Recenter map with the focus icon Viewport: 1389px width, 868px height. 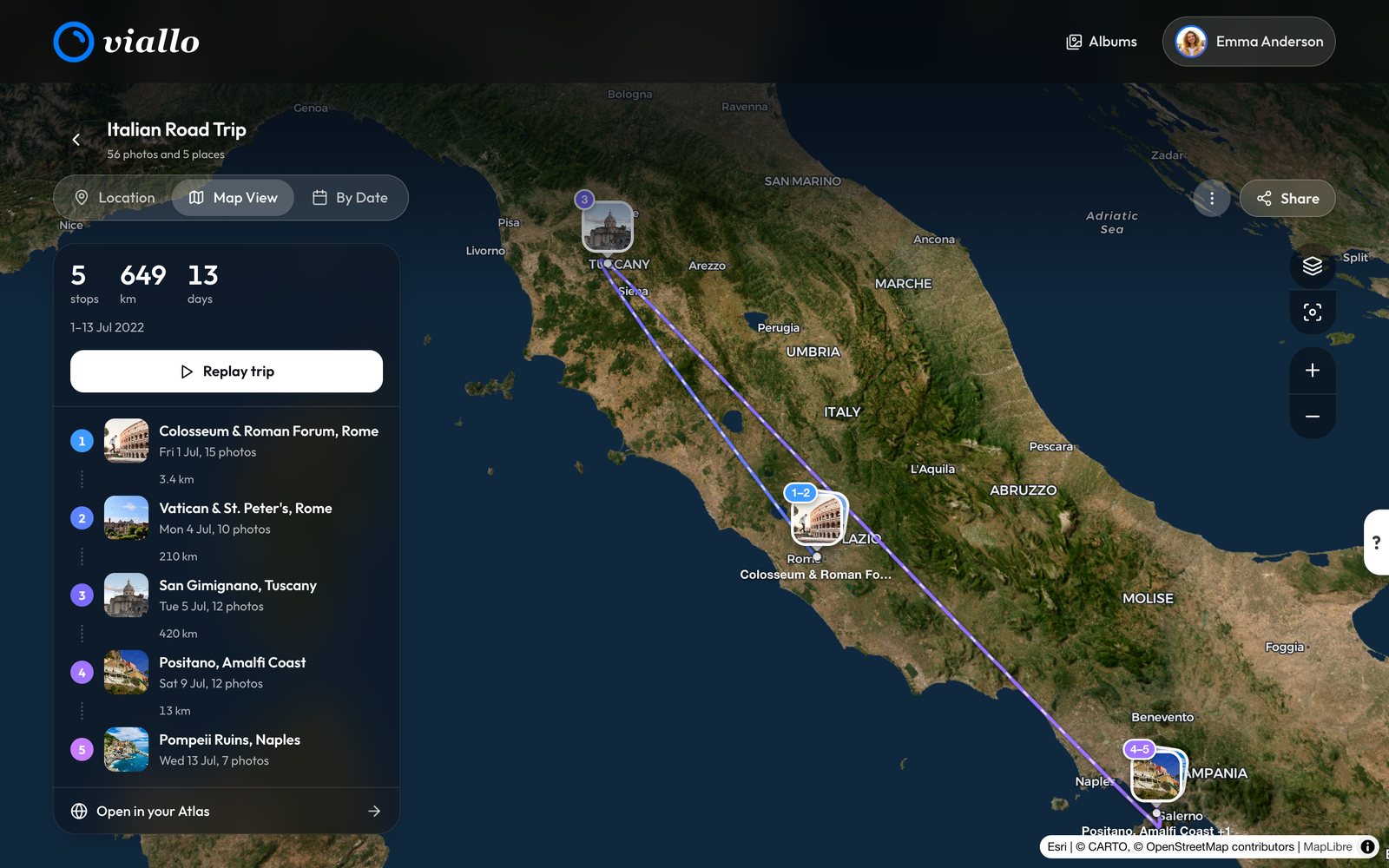(x=1313, y=312)
